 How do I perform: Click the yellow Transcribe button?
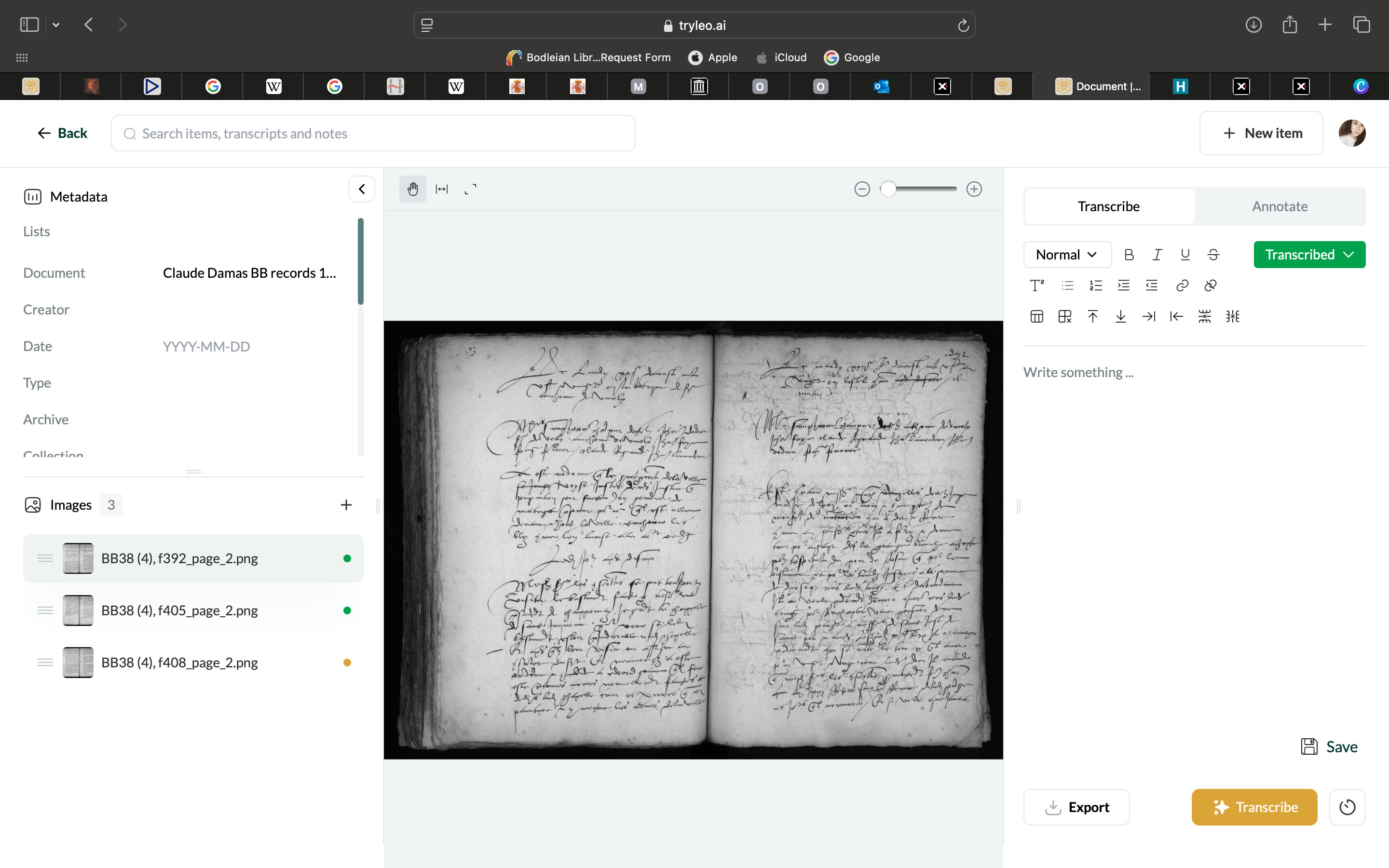[x=1254, y=807]
